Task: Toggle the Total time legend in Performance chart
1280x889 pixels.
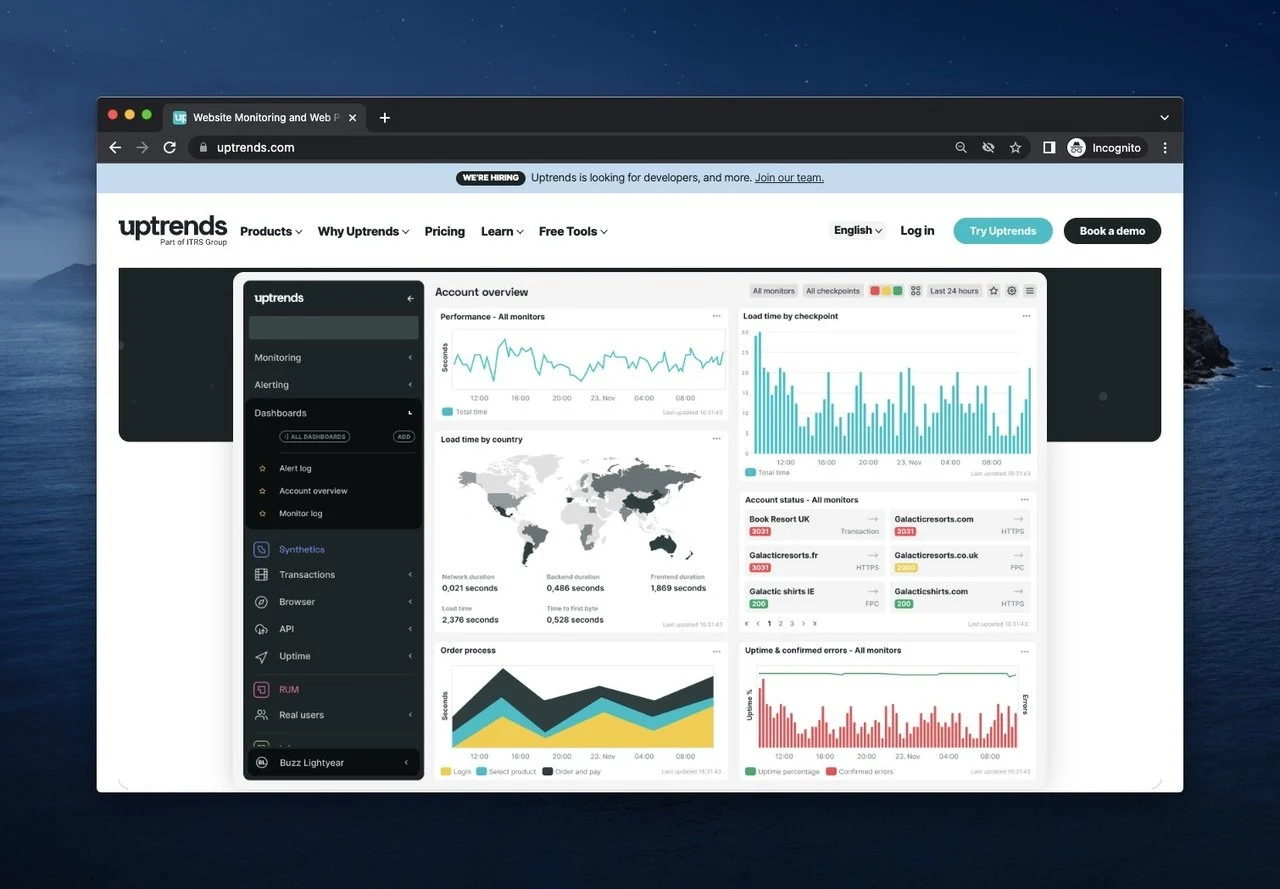Action: click(x=465, y=412)
